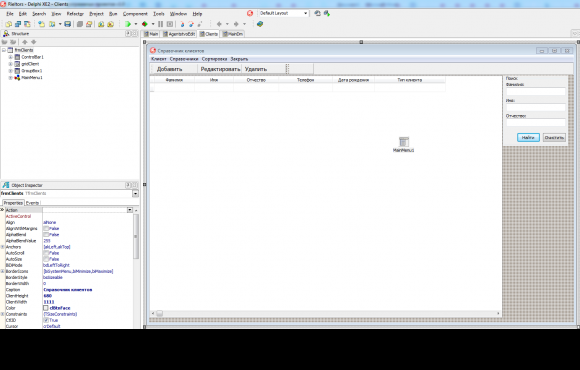Toggle the AlignWithMargins False checkbox
580x370 pixels.
(x=46, y=229)
